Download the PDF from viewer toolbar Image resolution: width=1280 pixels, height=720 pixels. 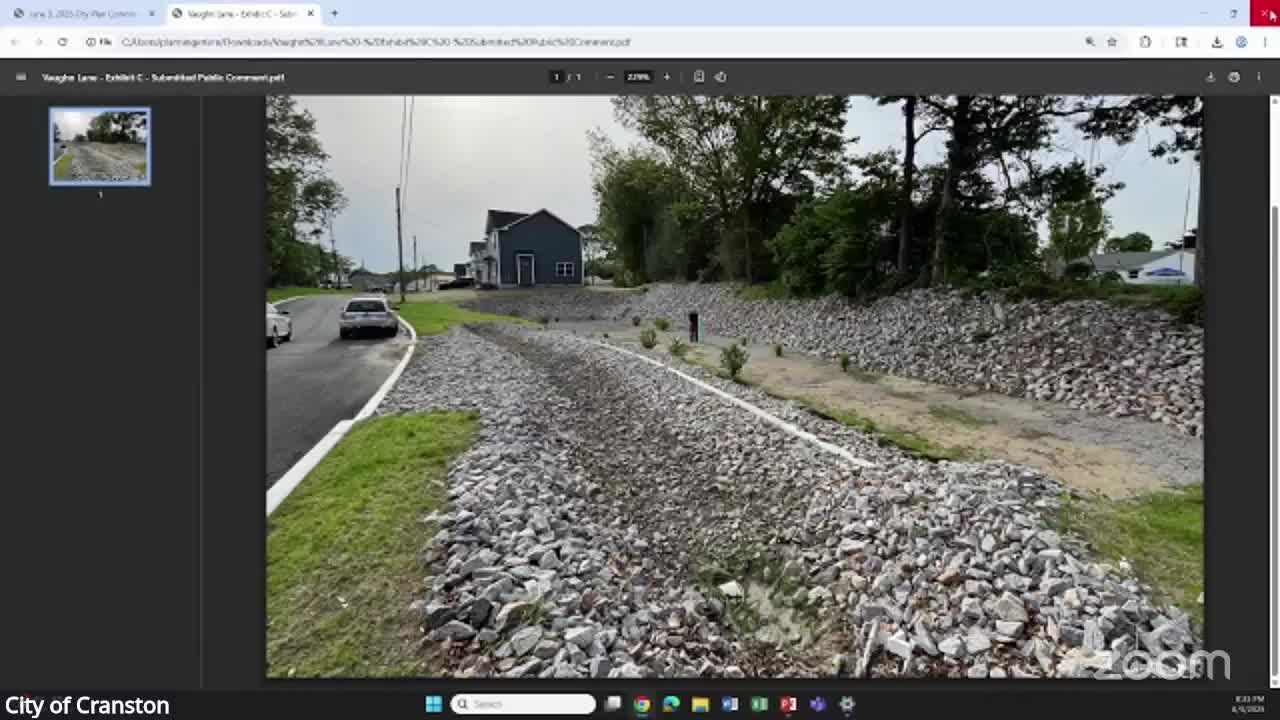click(x=1210, y=77)
